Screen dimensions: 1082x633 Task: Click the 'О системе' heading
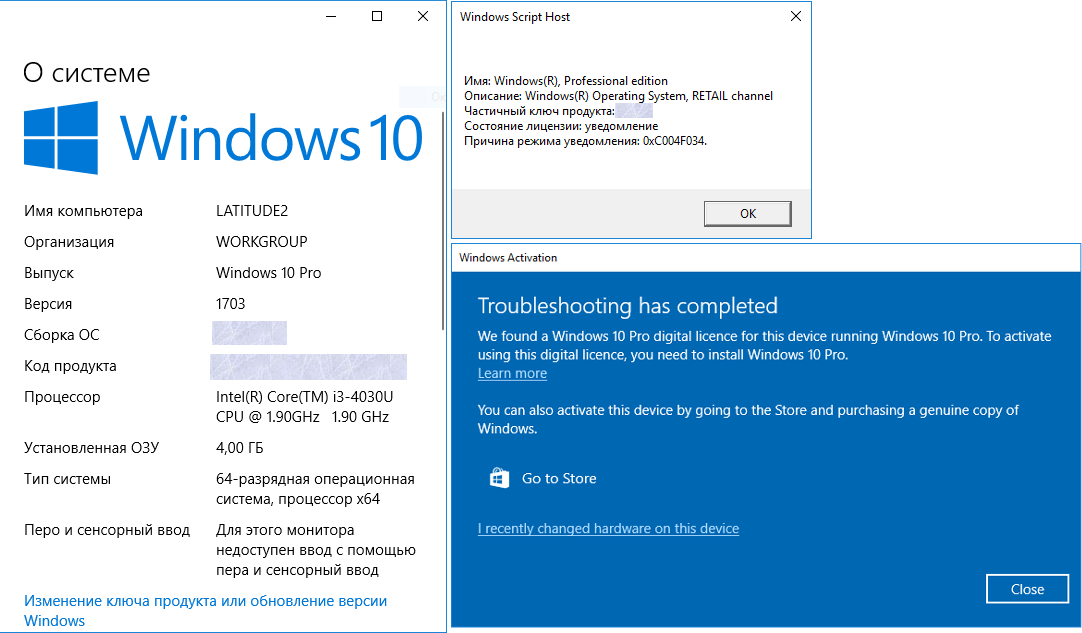(86, 72)
